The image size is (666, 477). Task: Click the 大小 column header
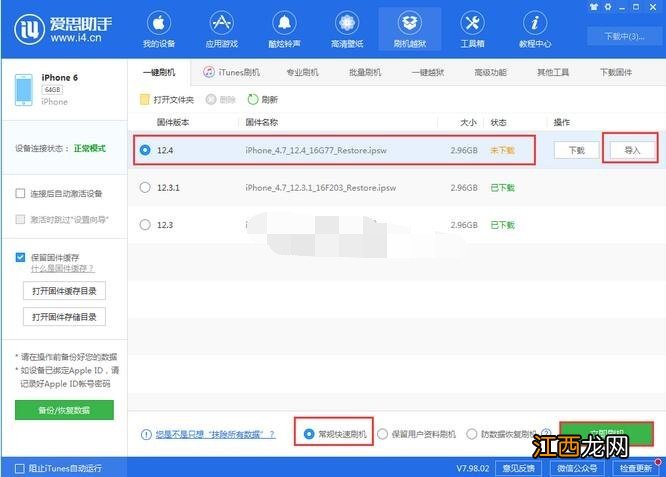pos(468,122)
